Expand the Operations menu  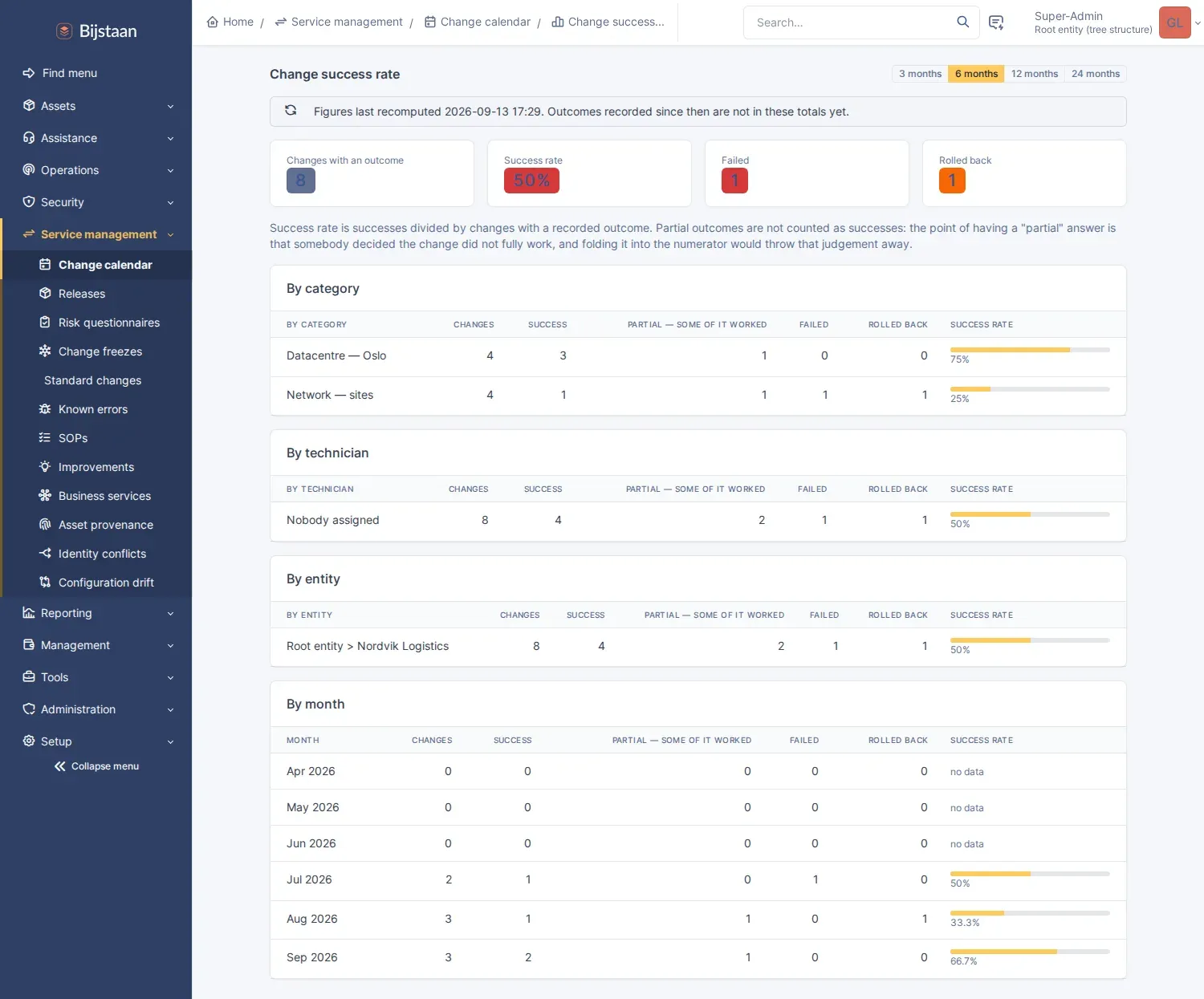tap(96, 170)
